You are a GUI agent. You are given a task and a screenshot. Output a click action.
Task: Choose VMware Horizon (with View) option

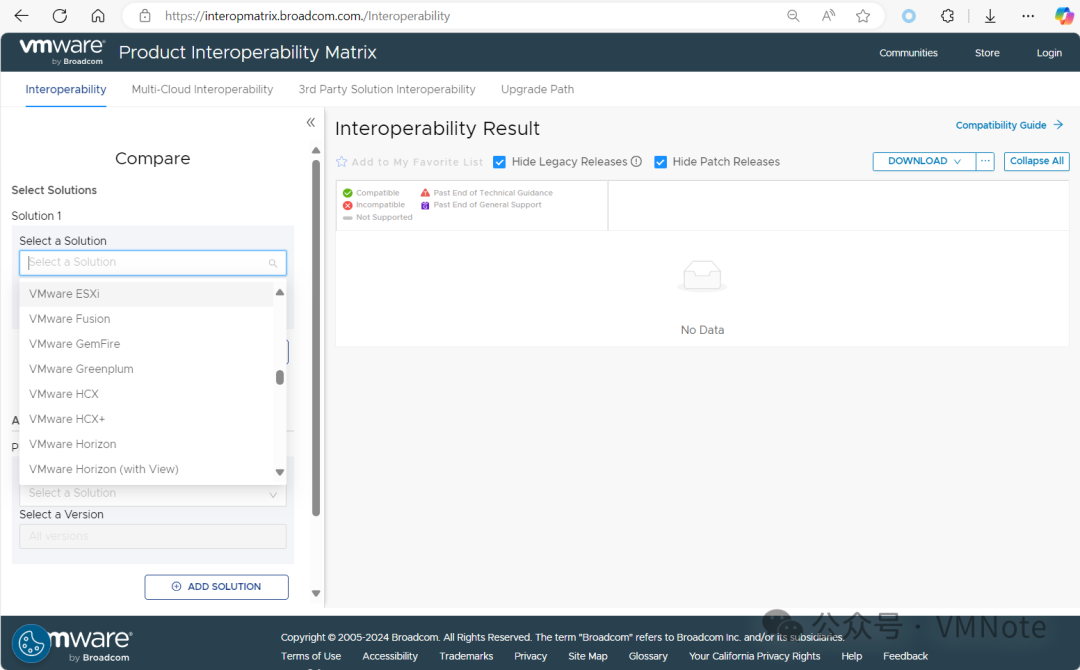click(146, 469)
